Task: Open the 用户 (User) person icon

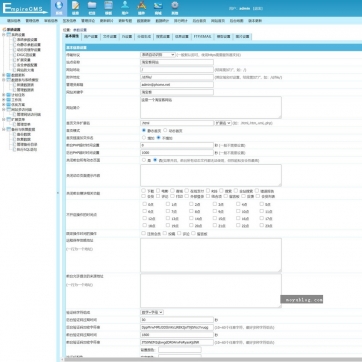Action: [x=125, y=5]
